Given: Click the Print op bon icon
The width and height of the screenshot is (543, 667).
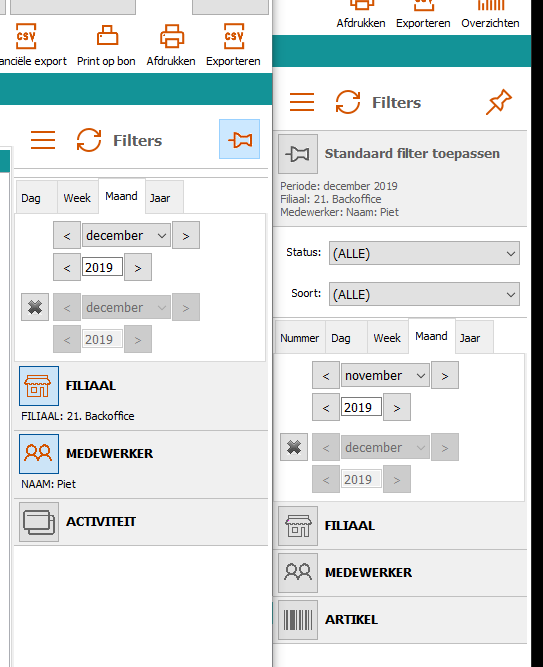Looking at the screenshot, I should click(x=107, y=36).
